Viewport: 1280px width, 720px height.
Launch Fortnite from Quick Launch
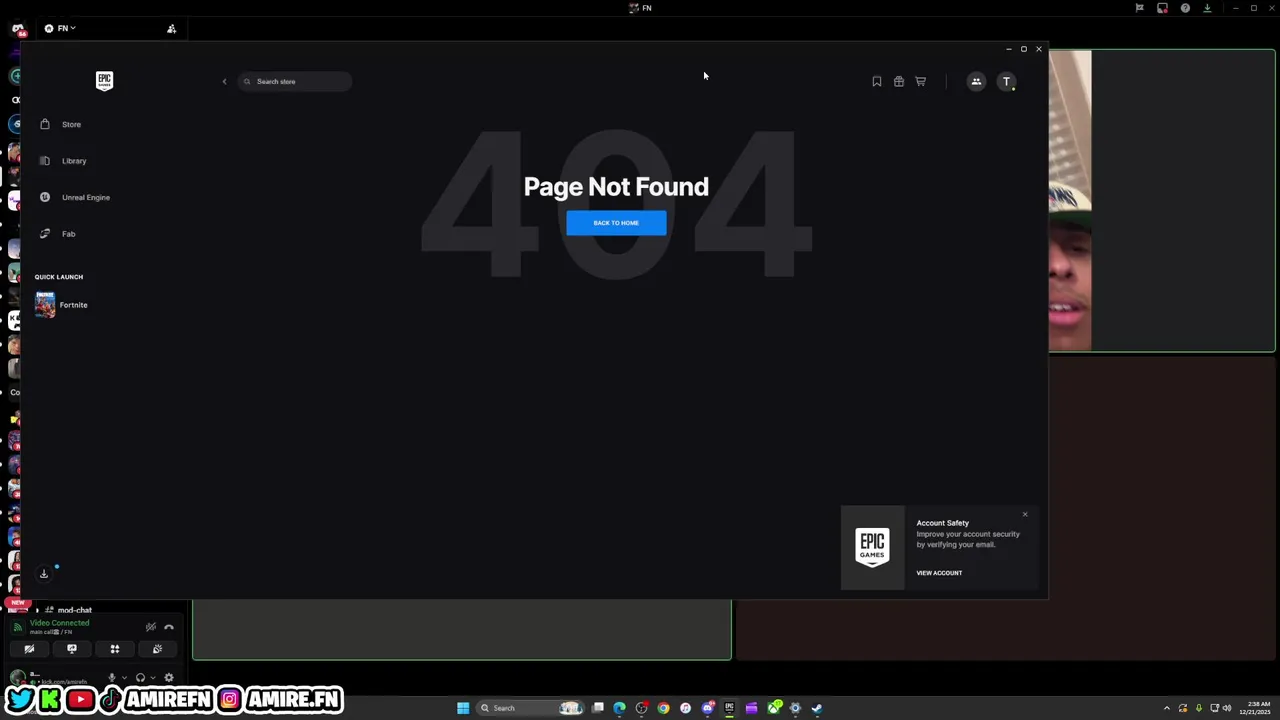[62, 305]
